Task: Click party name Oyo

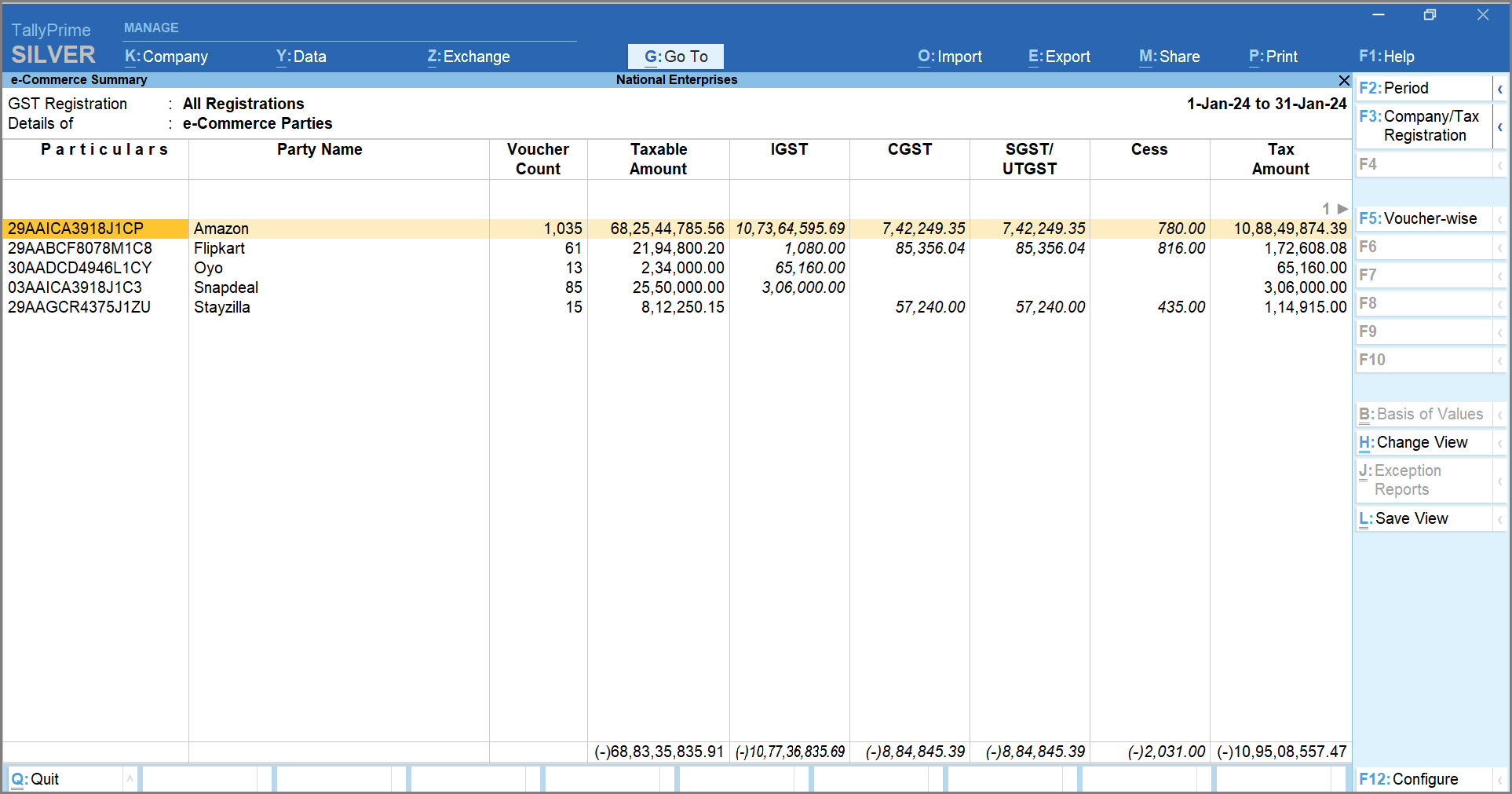Action: point(208,268)
